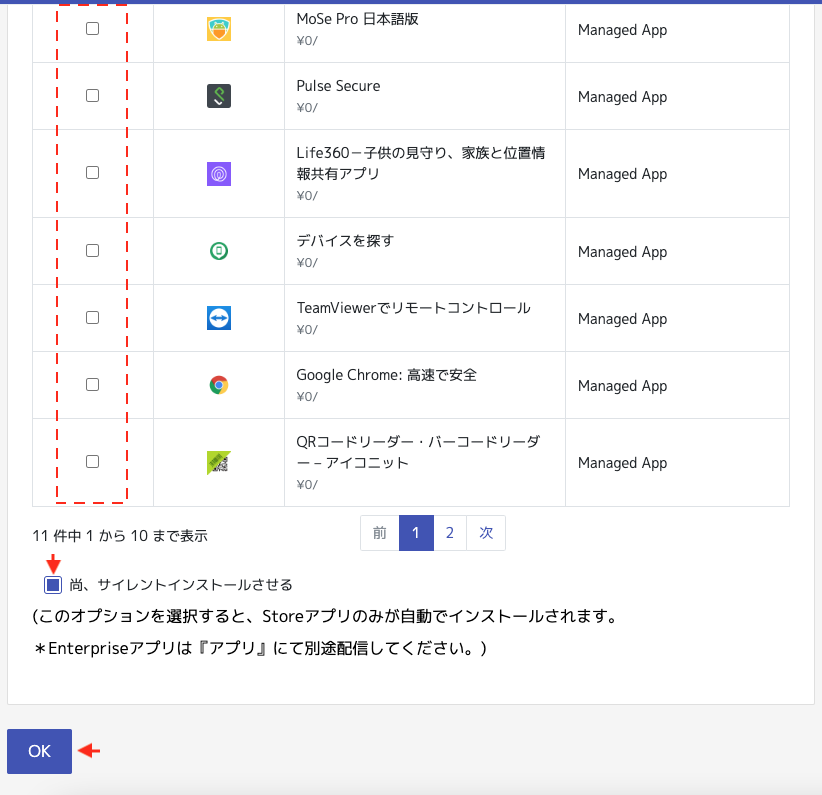This screenshot has height=795, width=822.
Task: Click the ¥0/ price under Google Chrome
Action: click(x=307, y=396)
